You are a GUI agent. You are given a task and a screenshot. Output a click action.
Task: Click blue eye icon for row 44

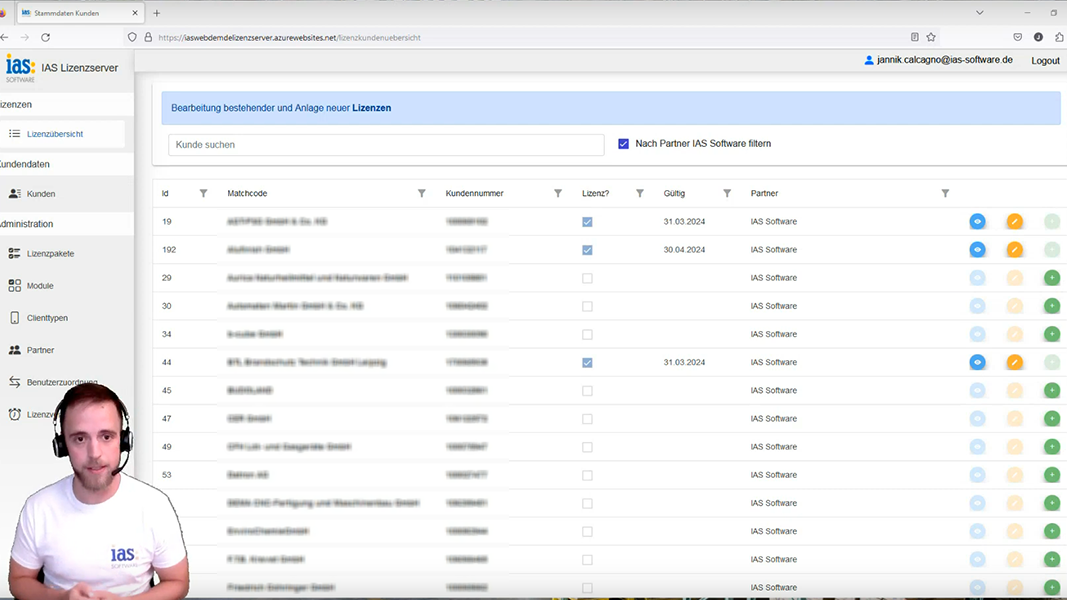[x=977, y=362]
